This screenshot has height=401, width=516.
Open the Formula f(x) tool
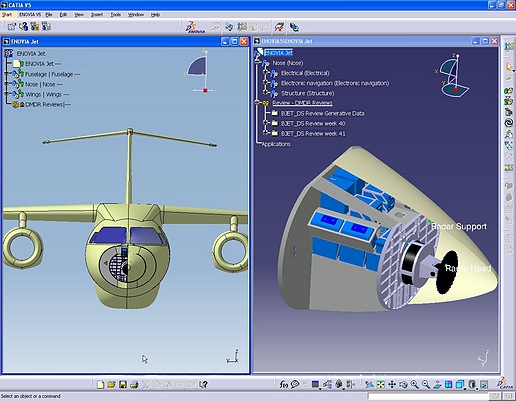click(283, 385)
